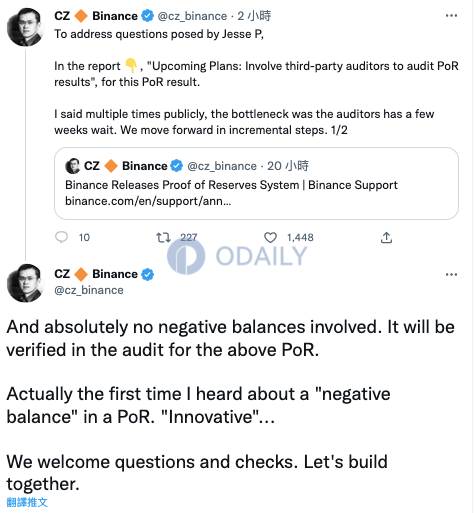Image resolution: width=475 pixels, height=513 pixels.
Task: Click the retweet icon showing 227
Action: coord(163,238)
